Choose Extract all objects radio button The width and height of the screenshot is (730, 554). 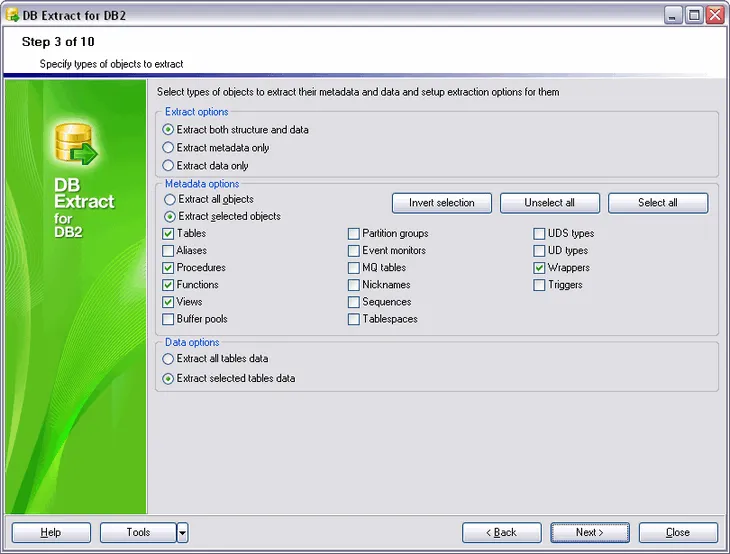170,200
